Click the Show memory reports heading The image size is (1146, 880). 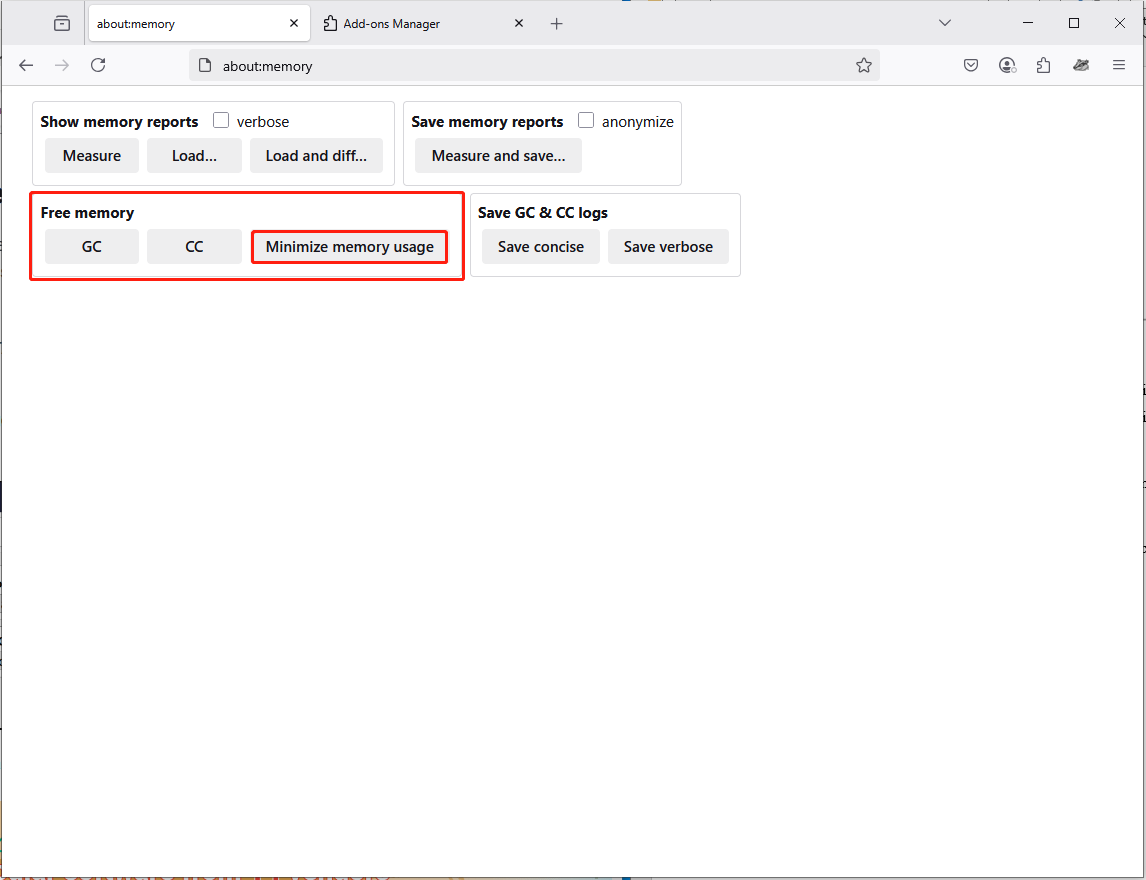pos(119,122)
